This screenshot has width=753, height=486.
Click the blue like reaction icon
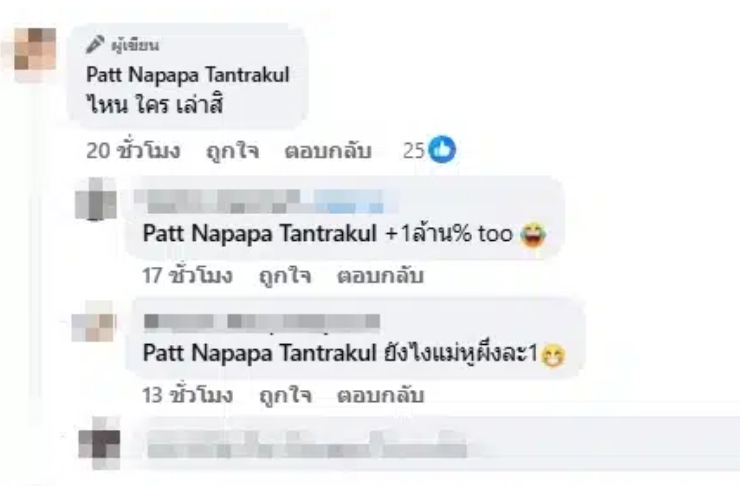tap(442, 149)
